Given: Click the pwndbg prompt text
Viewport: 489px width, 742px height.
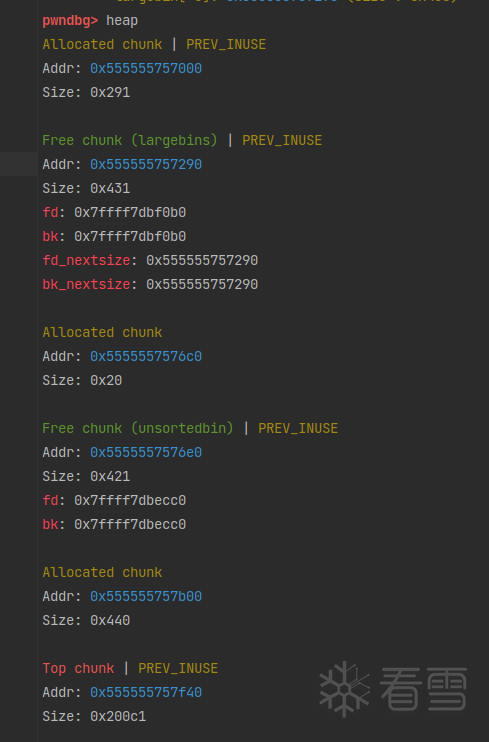Looking at the screenshot, I should [x=70, y=21].
